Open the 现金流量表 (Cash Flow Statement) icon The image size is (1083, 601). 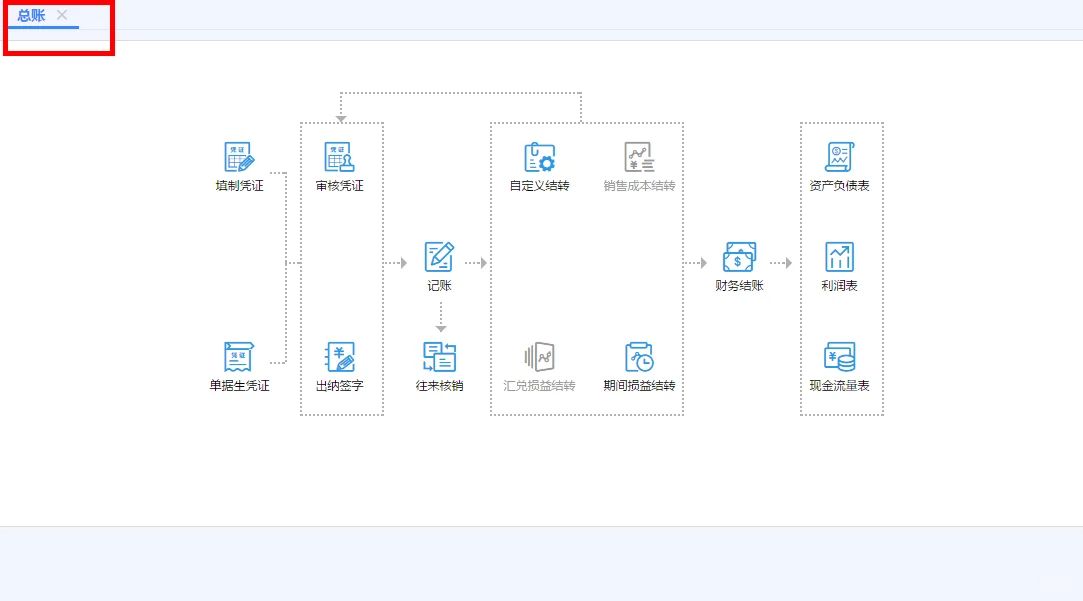pos(840,360)
